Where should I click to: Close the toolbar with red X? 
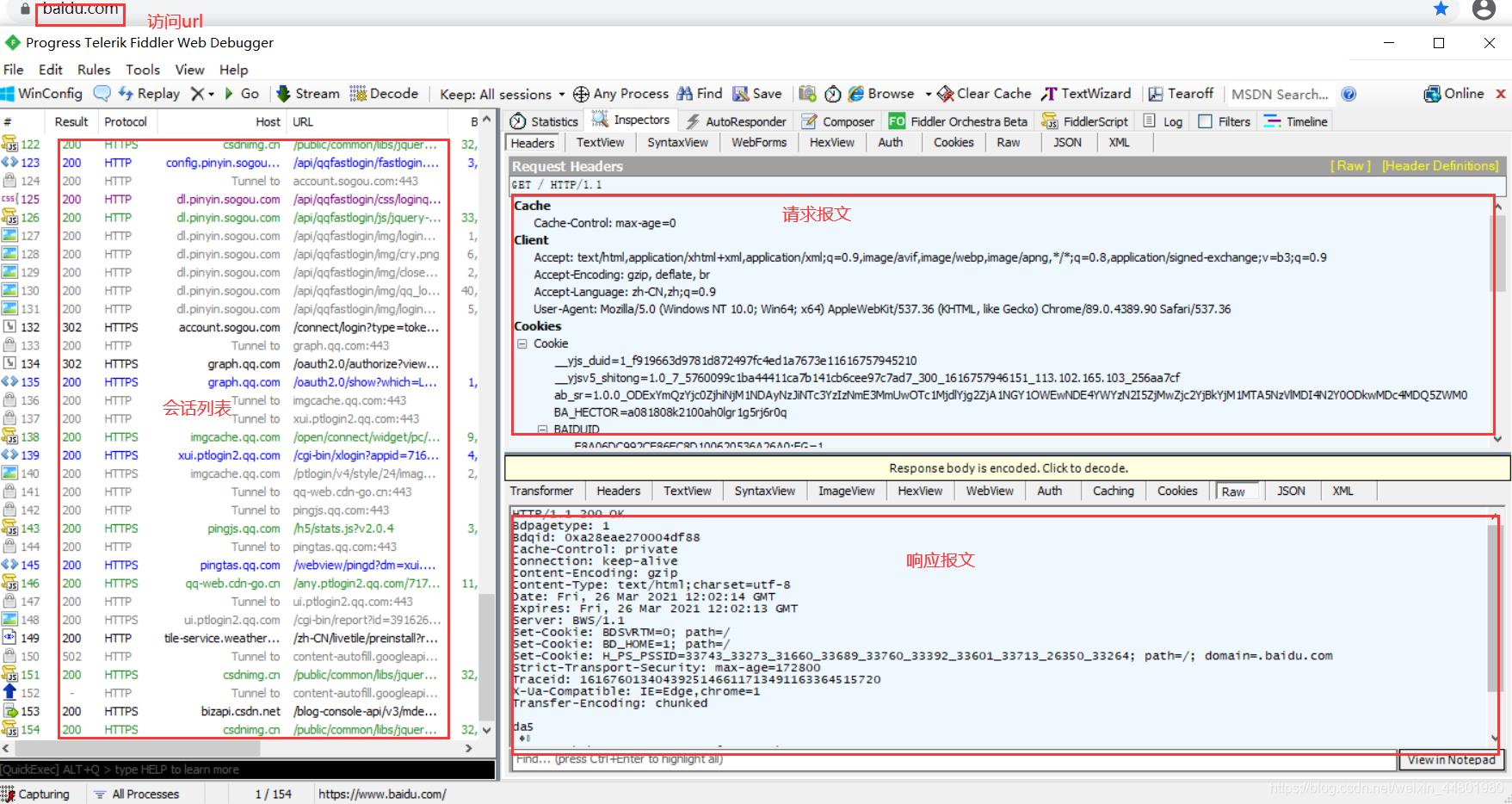click(x=1501, y=94)
